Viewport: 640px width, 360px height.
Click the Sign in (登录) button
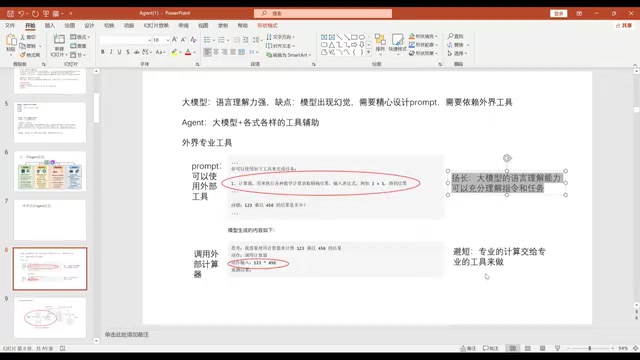click(559, 13)
